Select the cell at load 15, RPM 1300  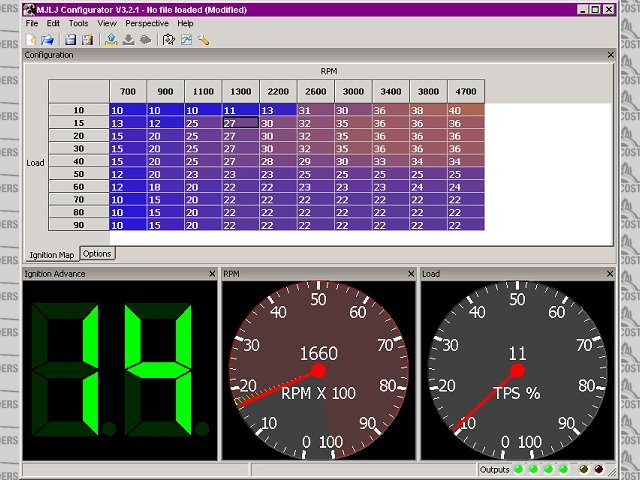click(240, 123)
